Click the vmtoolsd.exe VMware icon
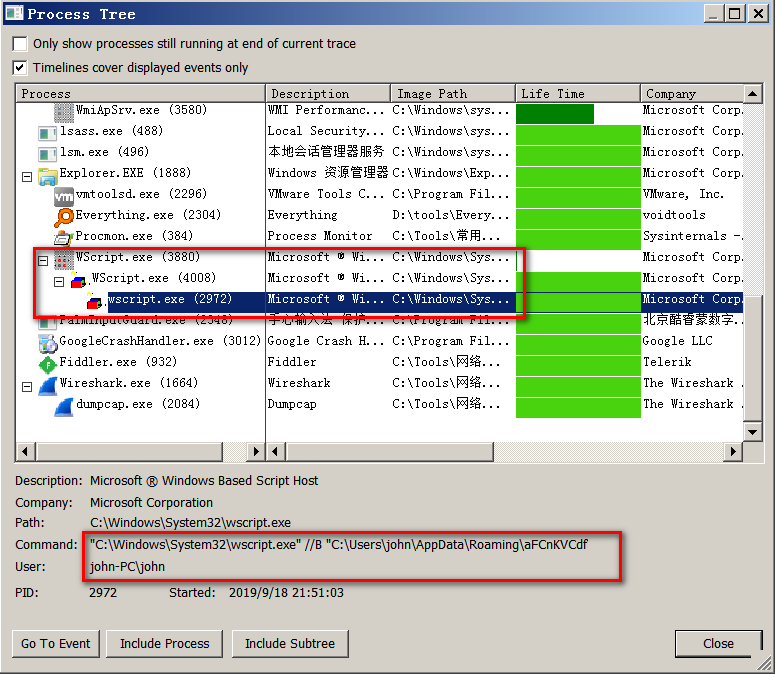 (63, 196)
